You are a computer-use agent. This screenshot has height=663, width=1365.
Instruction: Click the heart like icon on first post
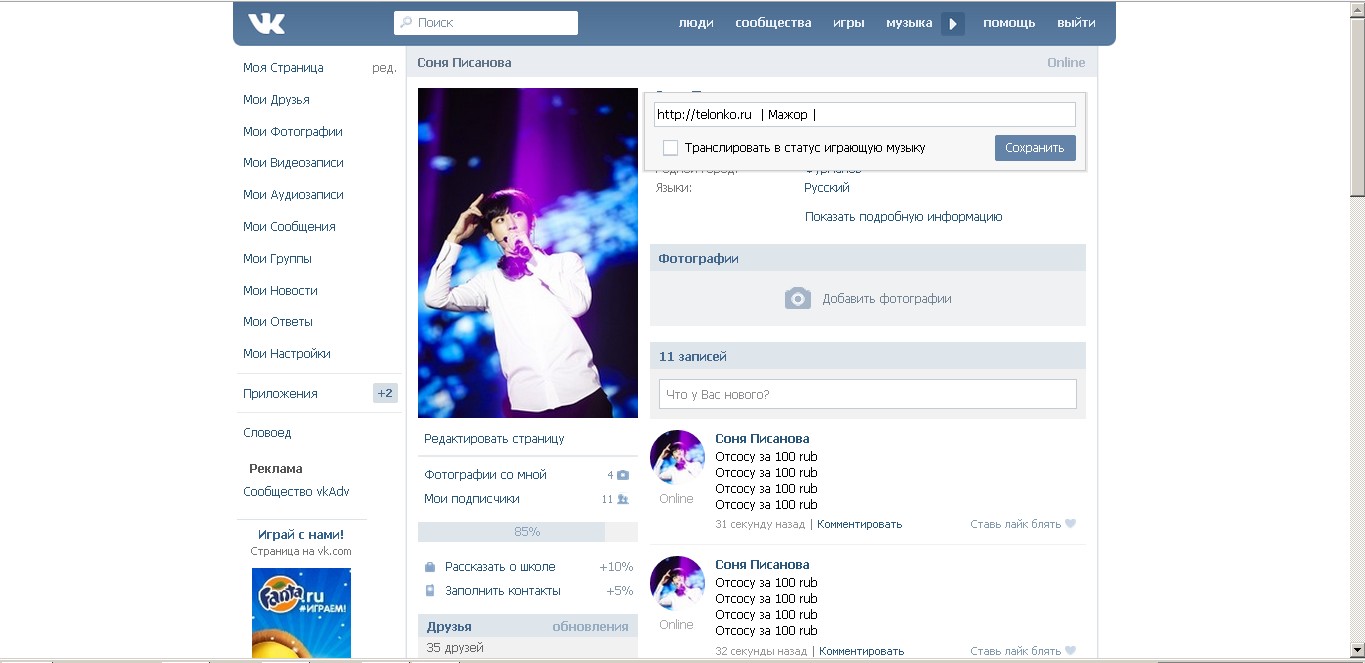point(1070,524)
